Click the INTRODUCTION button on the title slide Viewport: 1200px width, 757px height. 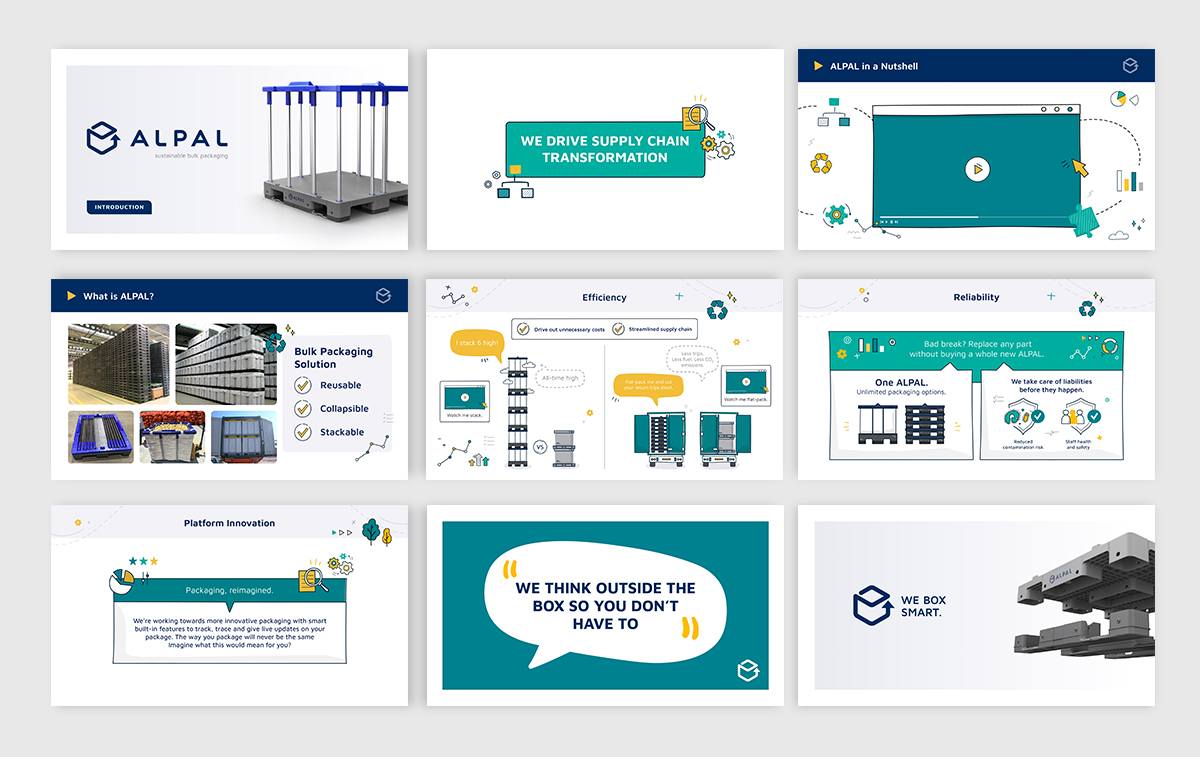coord(119,207)
